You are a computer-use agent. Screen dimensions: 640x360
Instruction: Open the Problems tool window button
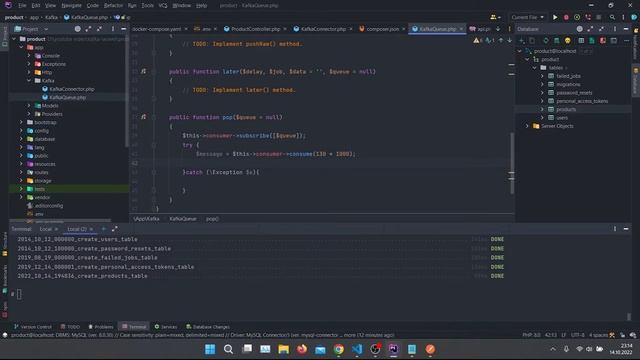tap(100, 327)
